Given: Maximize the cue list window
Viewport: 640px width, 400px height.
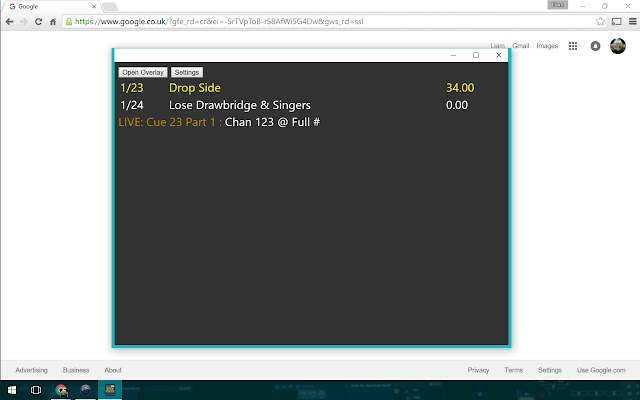Looking at the screenshot, I should (x=476, y=55).
